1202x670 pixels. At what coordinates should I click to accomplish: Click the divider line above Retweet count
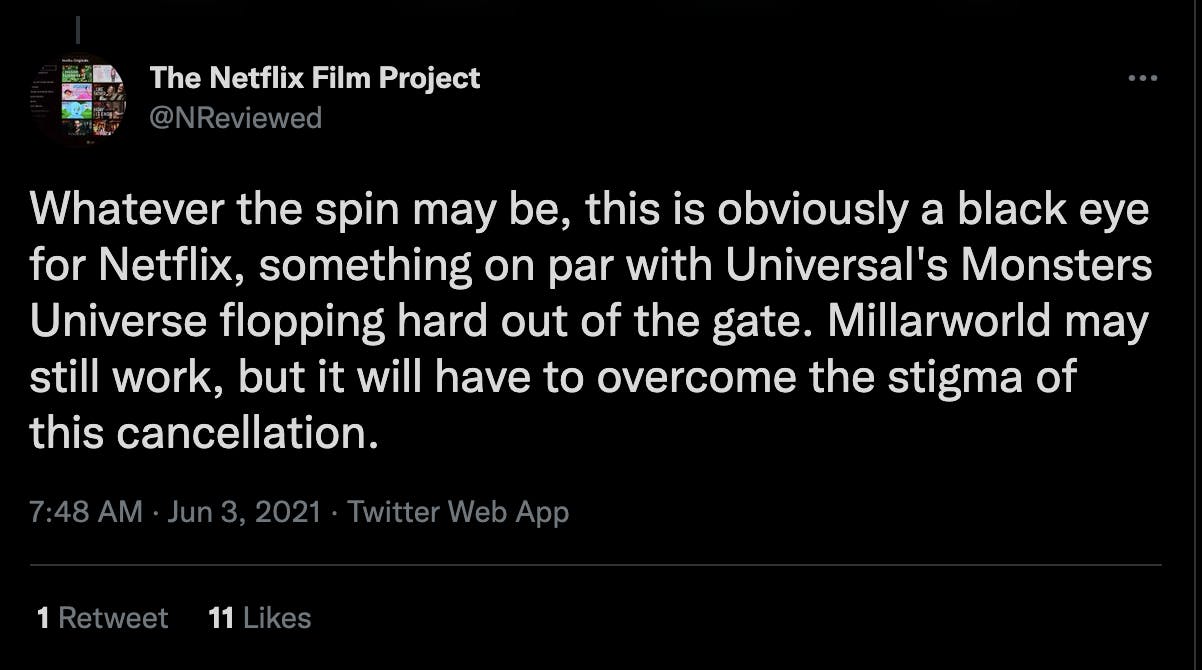[x=596, y=565]
